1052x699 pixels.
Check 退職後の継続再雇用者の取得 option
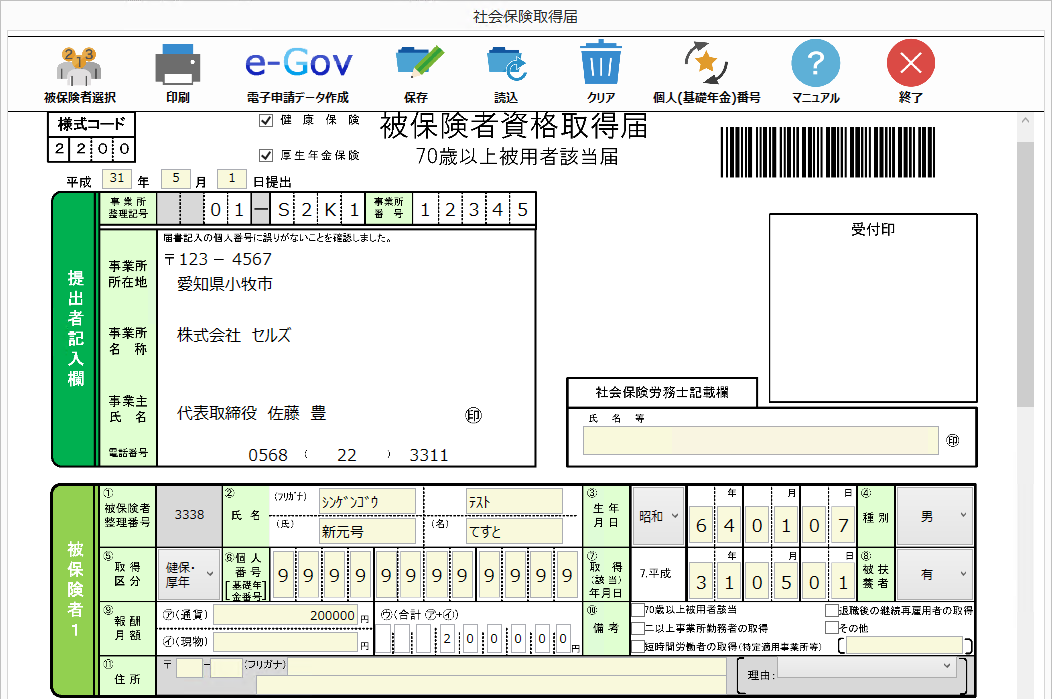(x=832, y=610)
